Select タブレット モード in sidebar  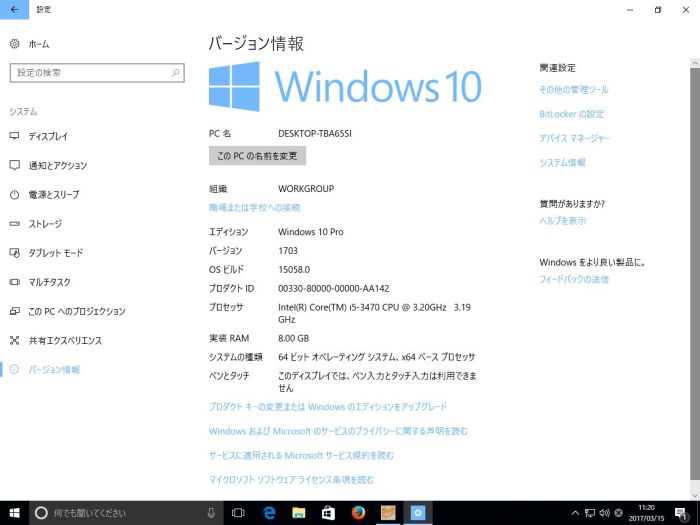coord(56,253)
